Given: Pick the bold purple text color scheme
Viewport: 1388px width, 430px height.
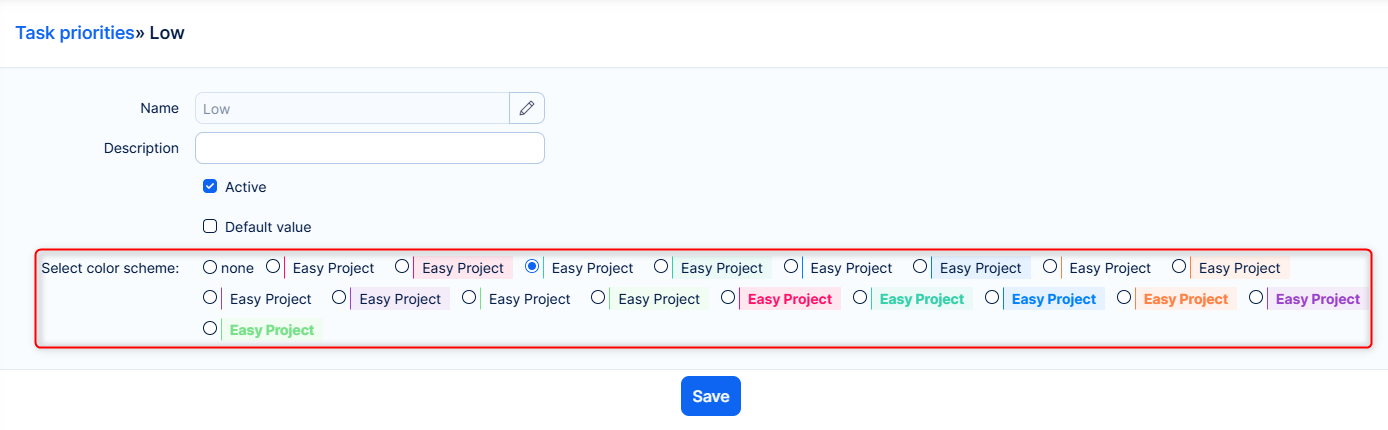Looking at the screenshot, I should pos(1256,298).
